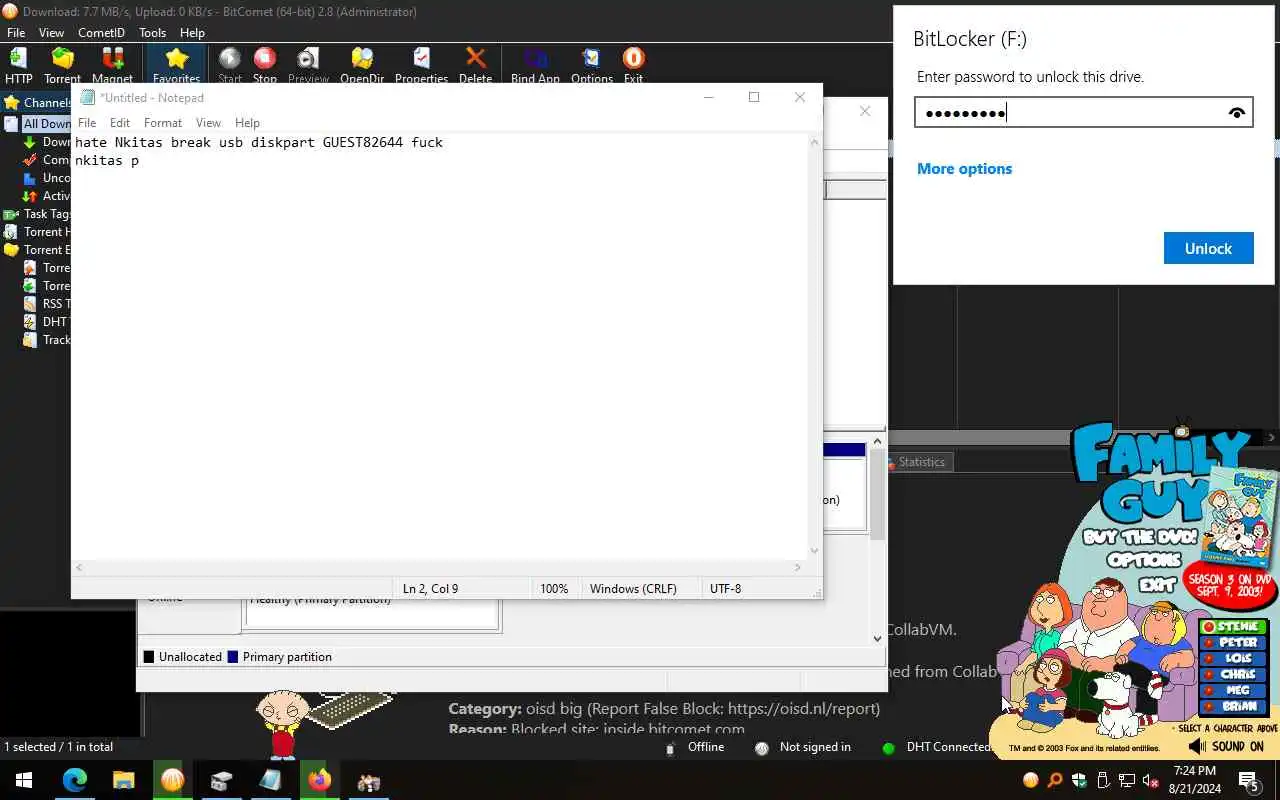Click the HTTP download toolbar icon
Screen dimensions: 1280x800
pyautogui.click(x=18, y=65)
